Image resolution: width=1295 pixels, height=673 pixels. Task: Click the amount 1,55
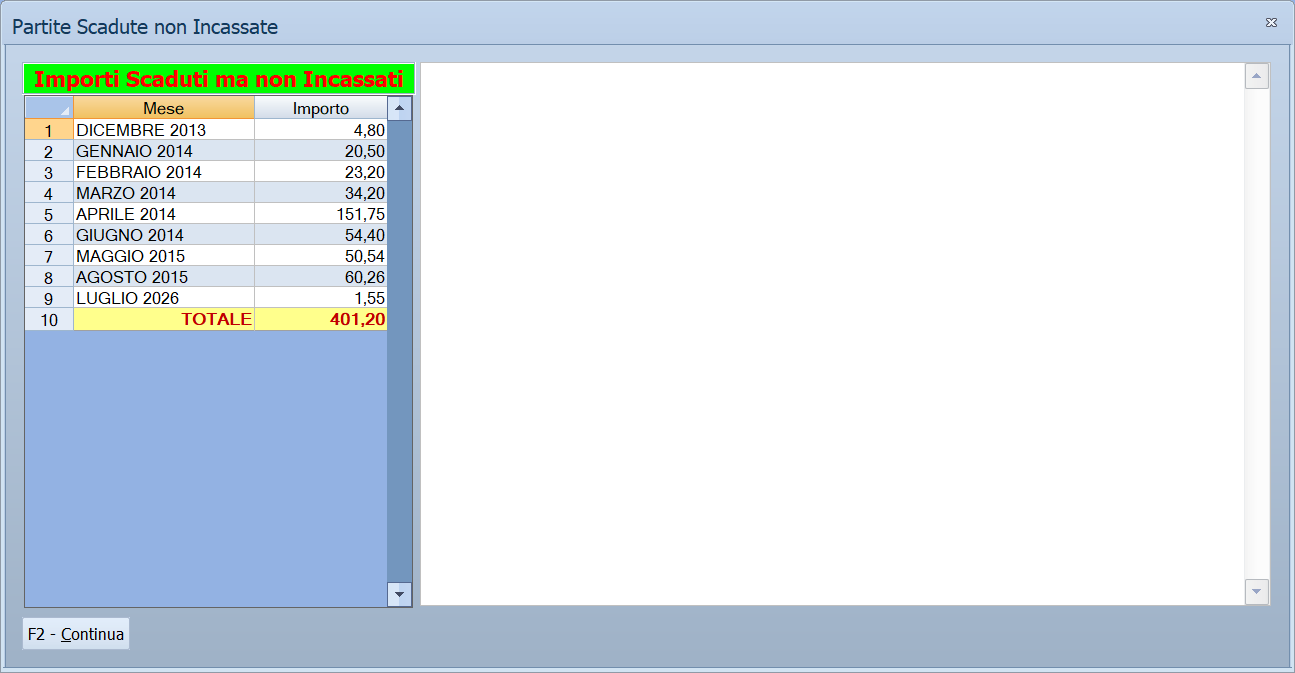pos(321,298)
